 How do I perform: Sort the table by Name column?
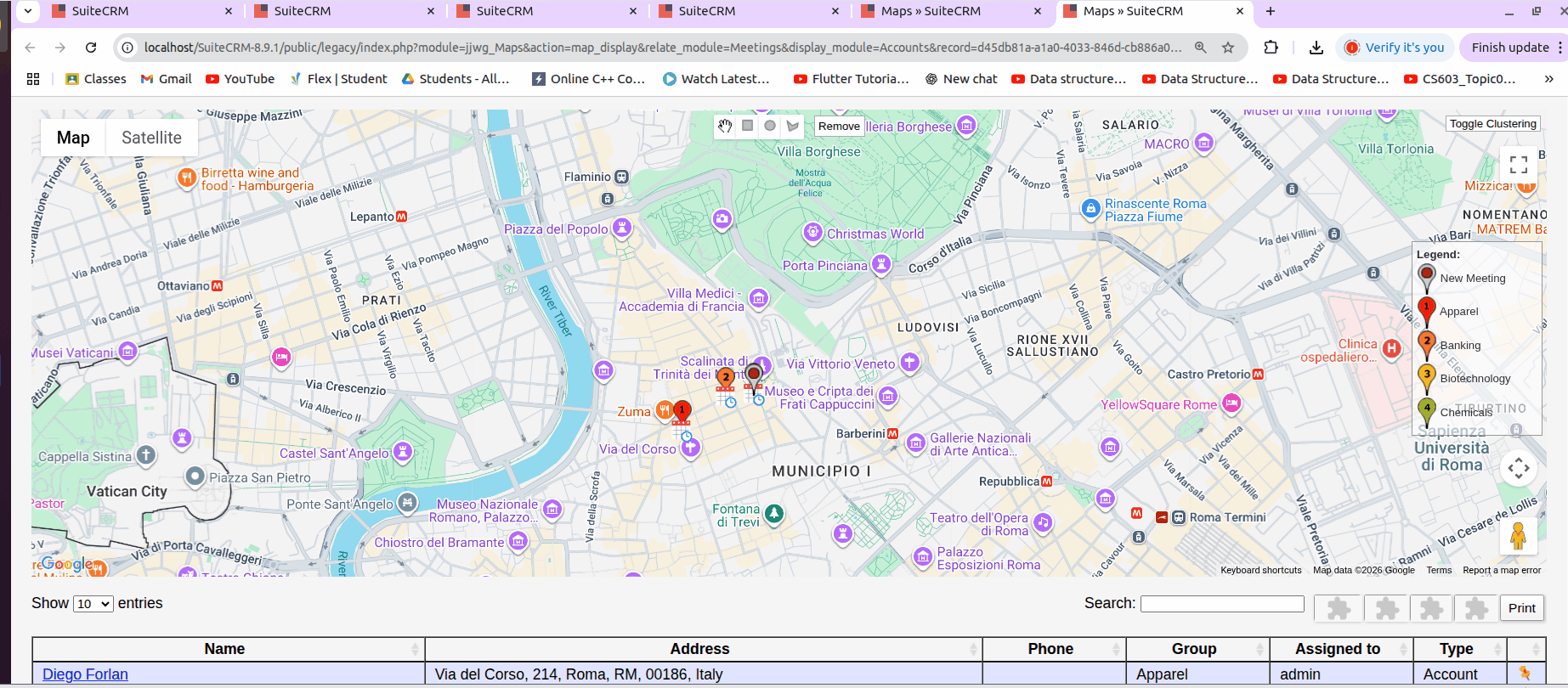225,649
